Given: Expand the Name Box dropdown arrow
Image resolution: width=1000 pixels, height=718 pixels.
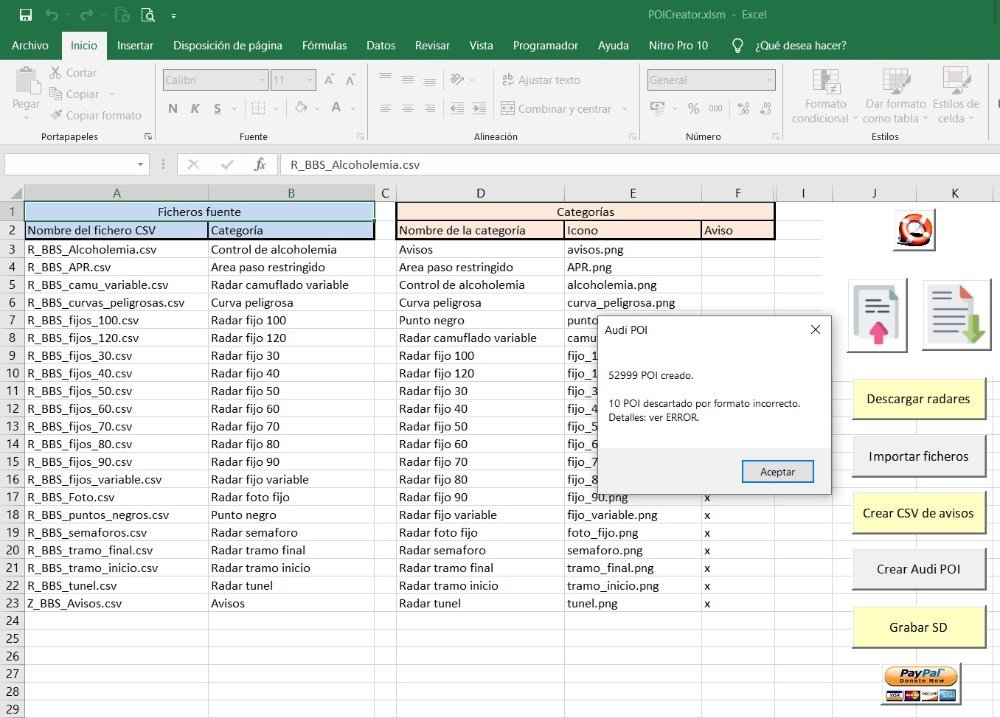Looking at the screenshot, I should point(140,165).
